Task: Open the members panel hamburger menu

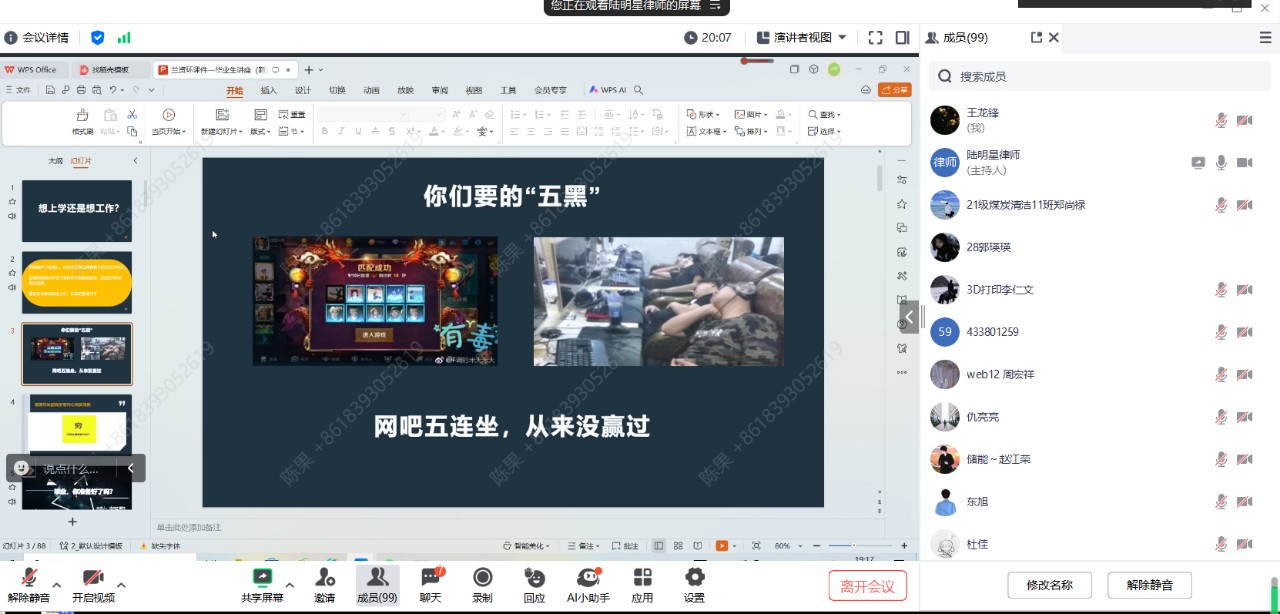Action: pos(1265,38)
